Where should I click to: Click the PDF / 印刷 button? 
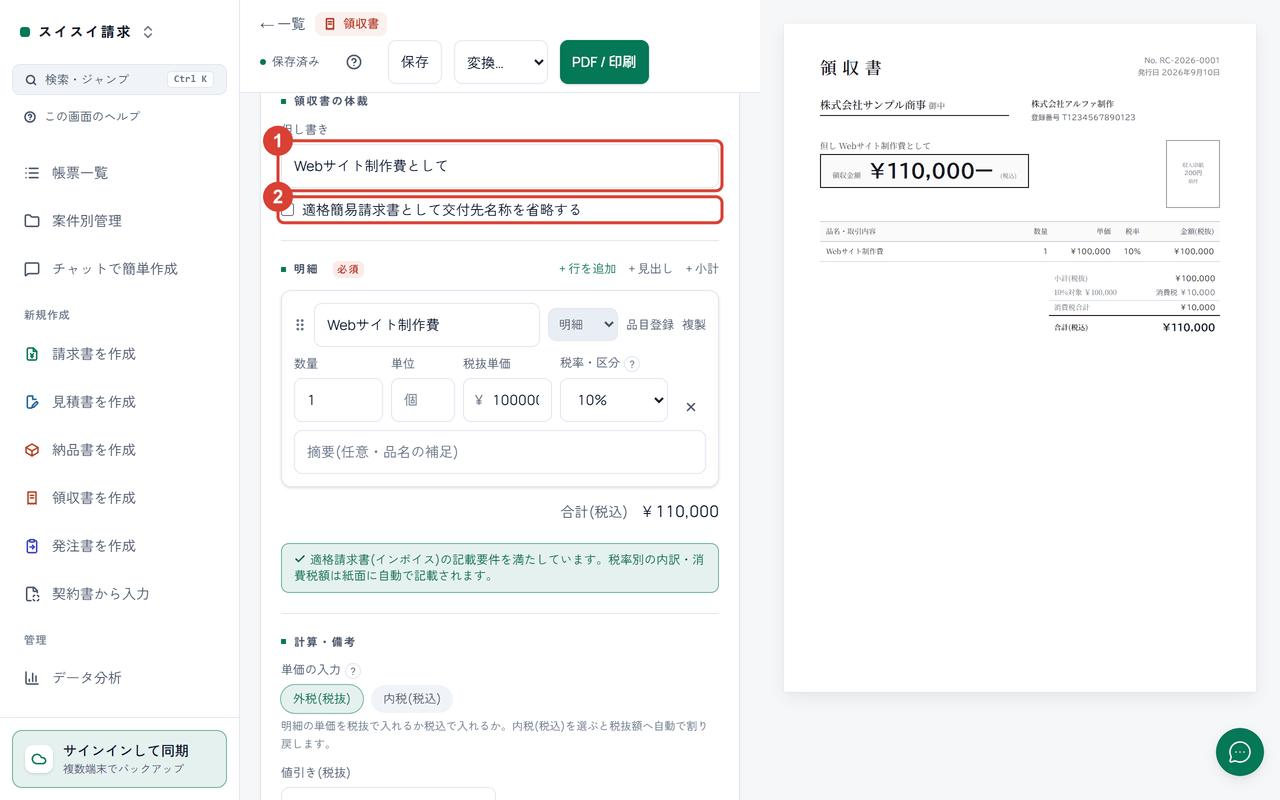[604, 62]
